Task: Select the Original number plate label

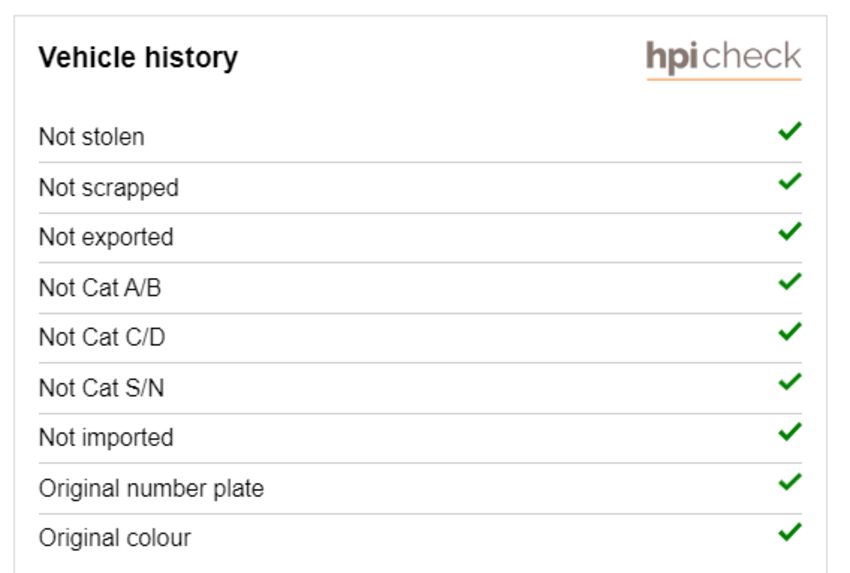Action: (x=151, y=488)
